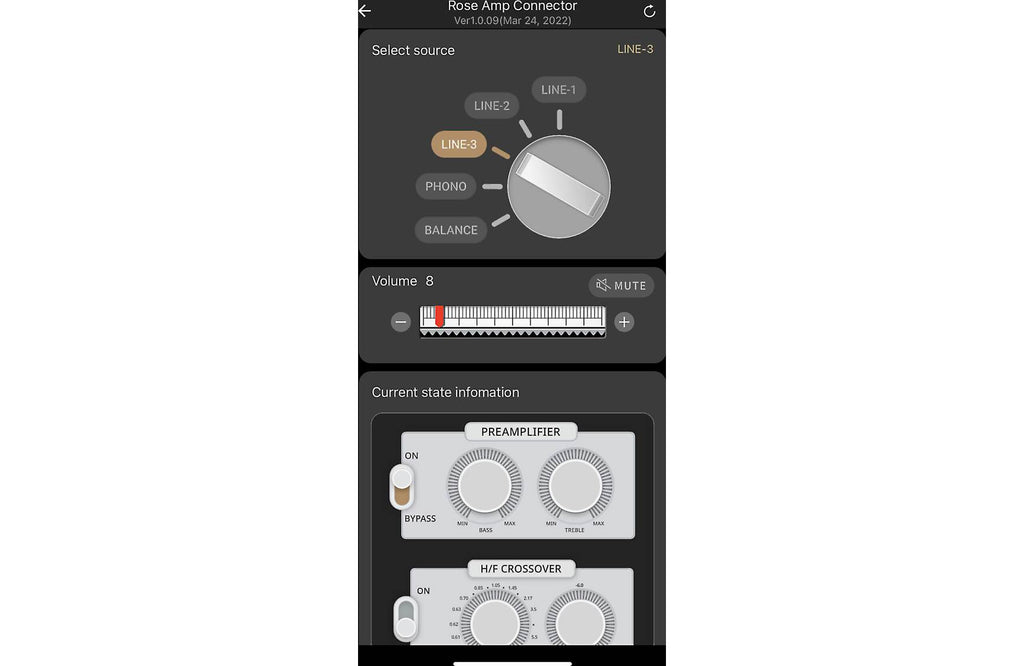1024x666 pixels.
Task: Switch source to BALANCE input
Action: (451, 230)
